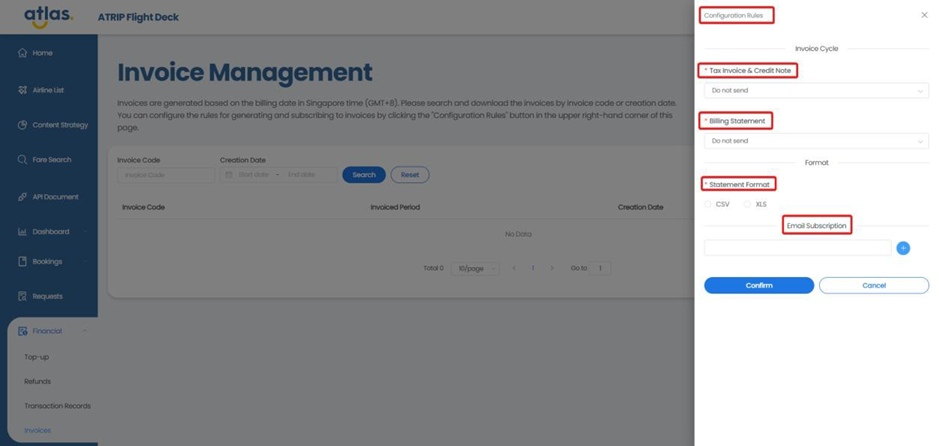Collapse the Financial menu section
Viewport: 939px width, 446px height.
[85, 331]
